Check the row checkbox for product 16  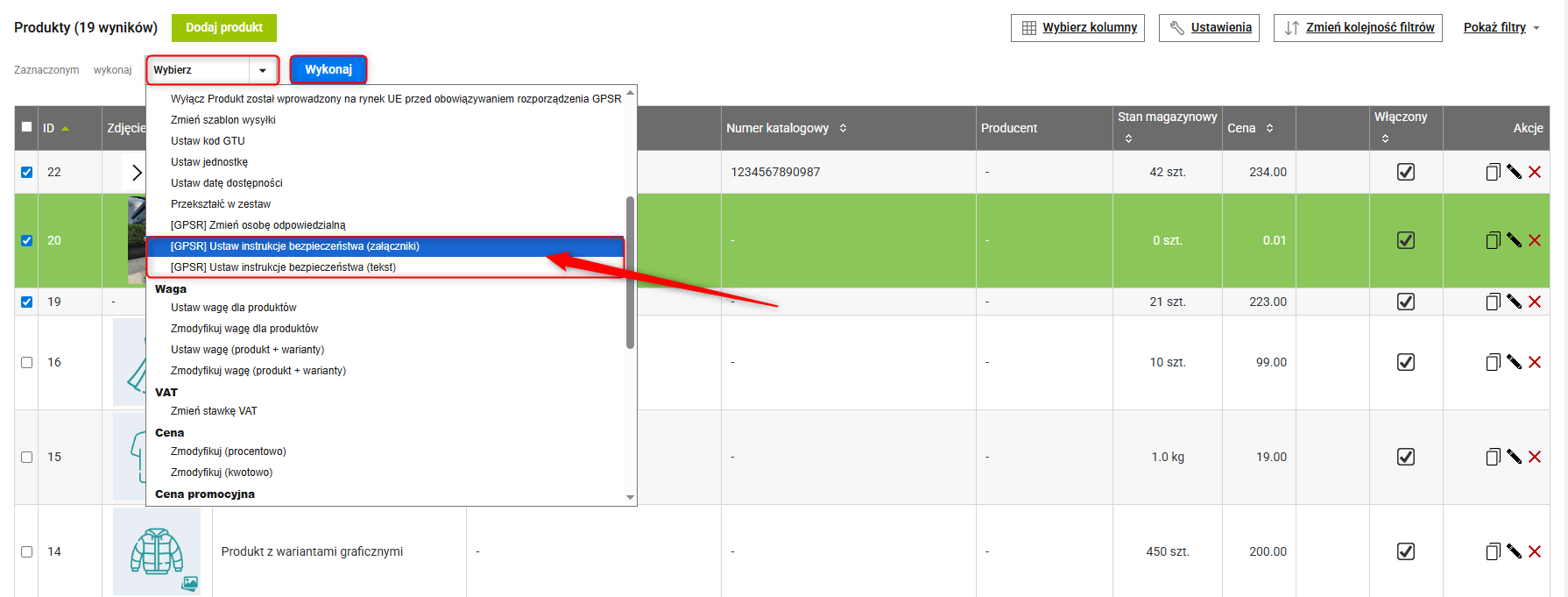pos(27,362)
